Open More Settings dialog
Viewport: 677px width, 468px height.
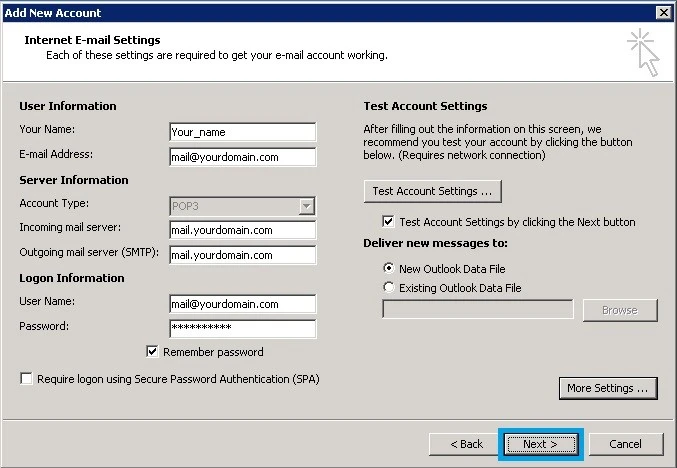(x=608, y=388)
